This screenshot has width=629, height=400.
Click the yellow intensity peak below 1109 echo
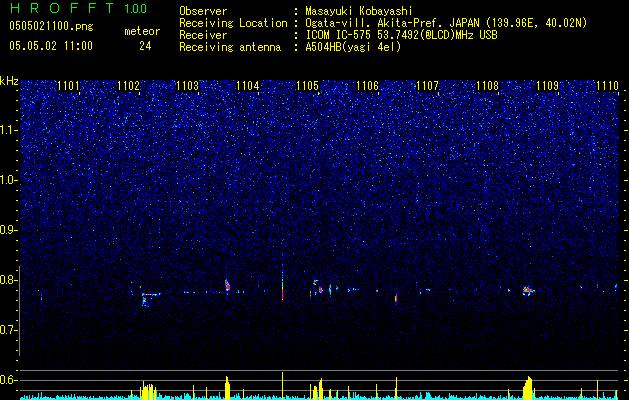pos(528,388)
